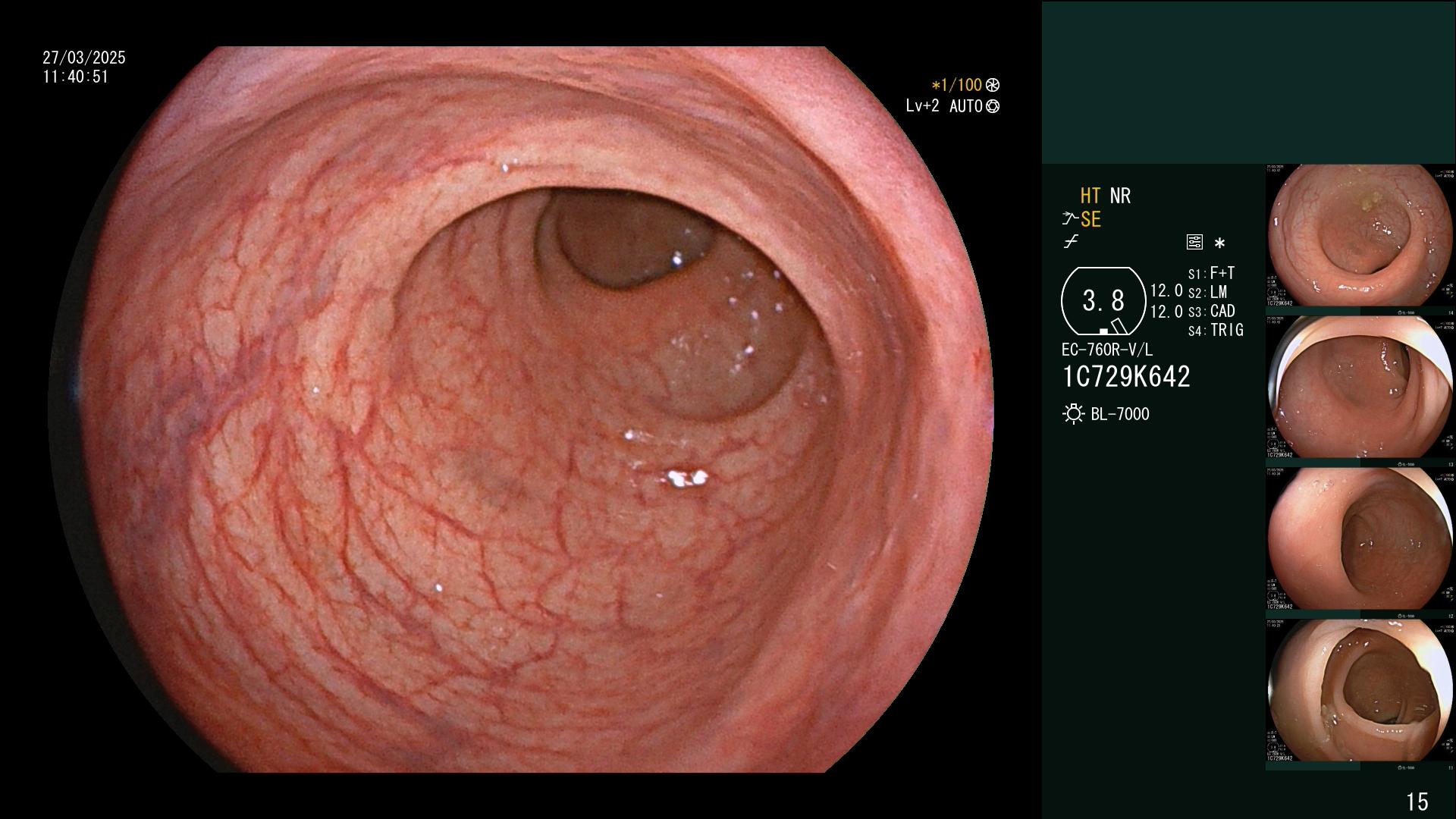Click the serial number 1C729K642
This screenshot has height=819, width=1456.
[1126, 376]
